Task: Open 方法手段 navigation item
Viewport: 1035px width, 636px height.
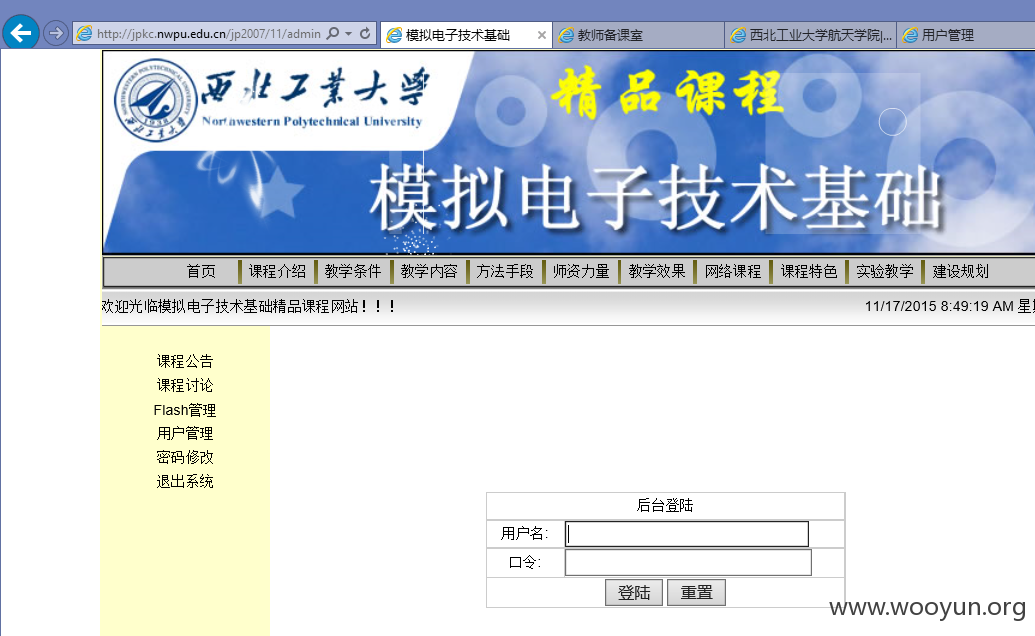Action: [504, 271]
